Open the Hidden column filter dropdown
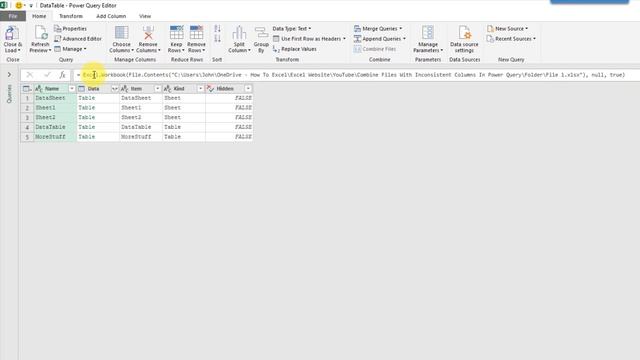 coord(248,89)
